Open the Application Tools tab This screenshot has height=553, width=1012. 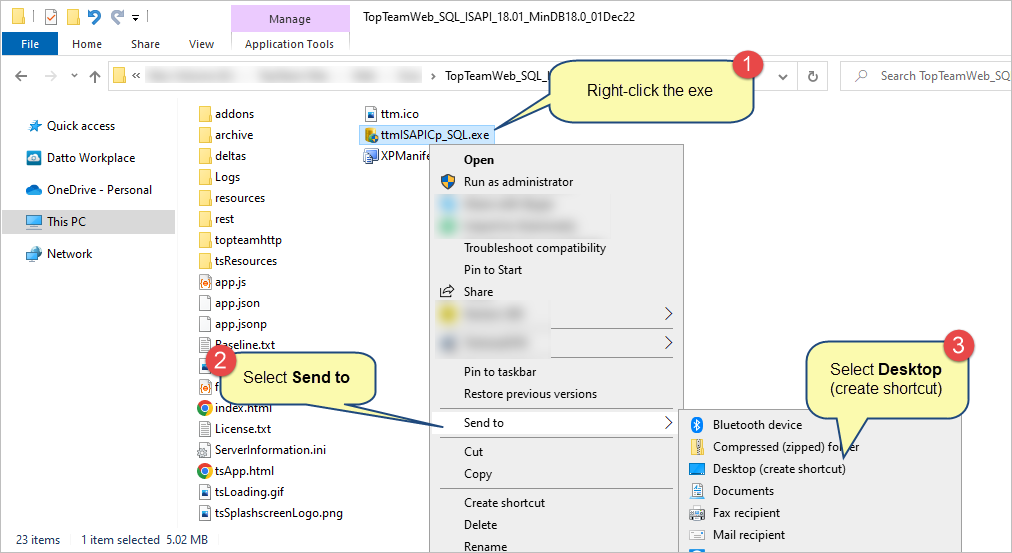[289, 44]
